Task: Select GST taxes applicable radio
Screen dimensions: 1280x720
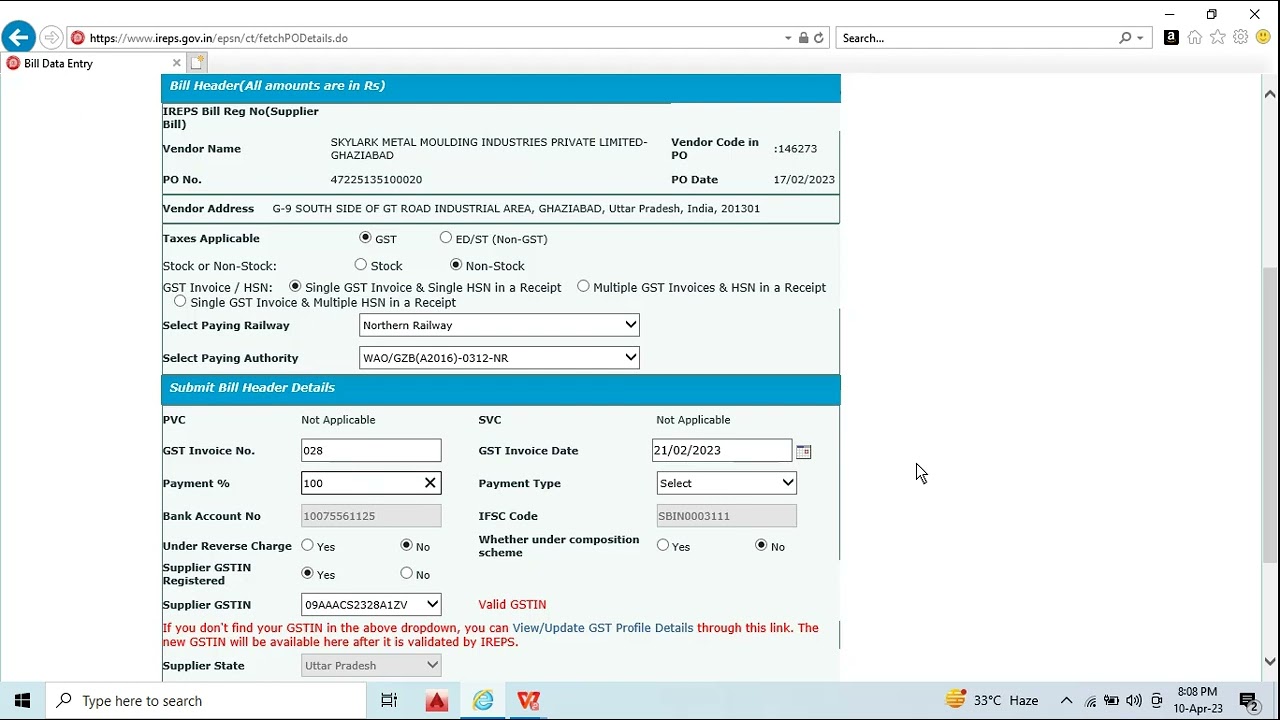Action: (365, 238)
